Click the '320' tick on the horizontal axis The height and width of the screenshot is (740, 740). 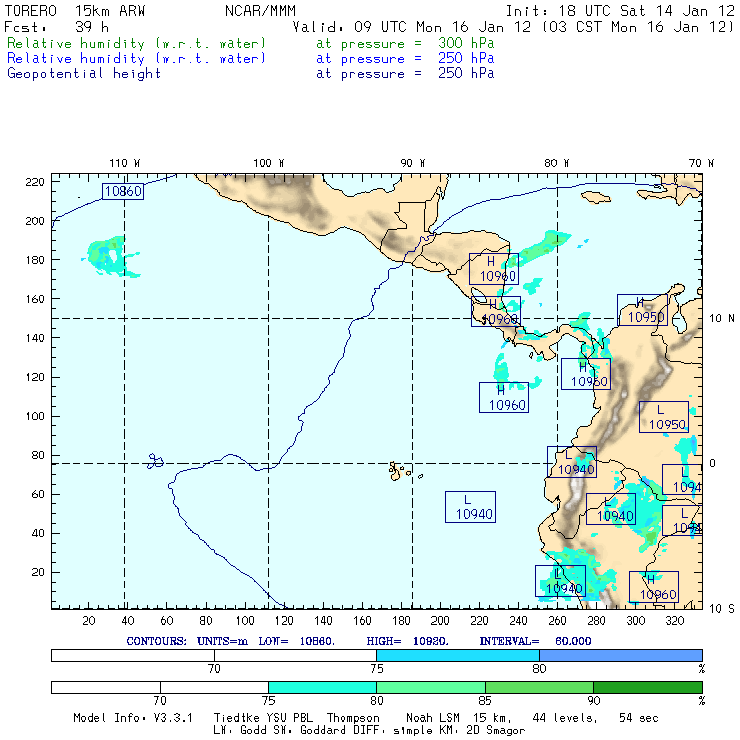[x=674, y=621]
